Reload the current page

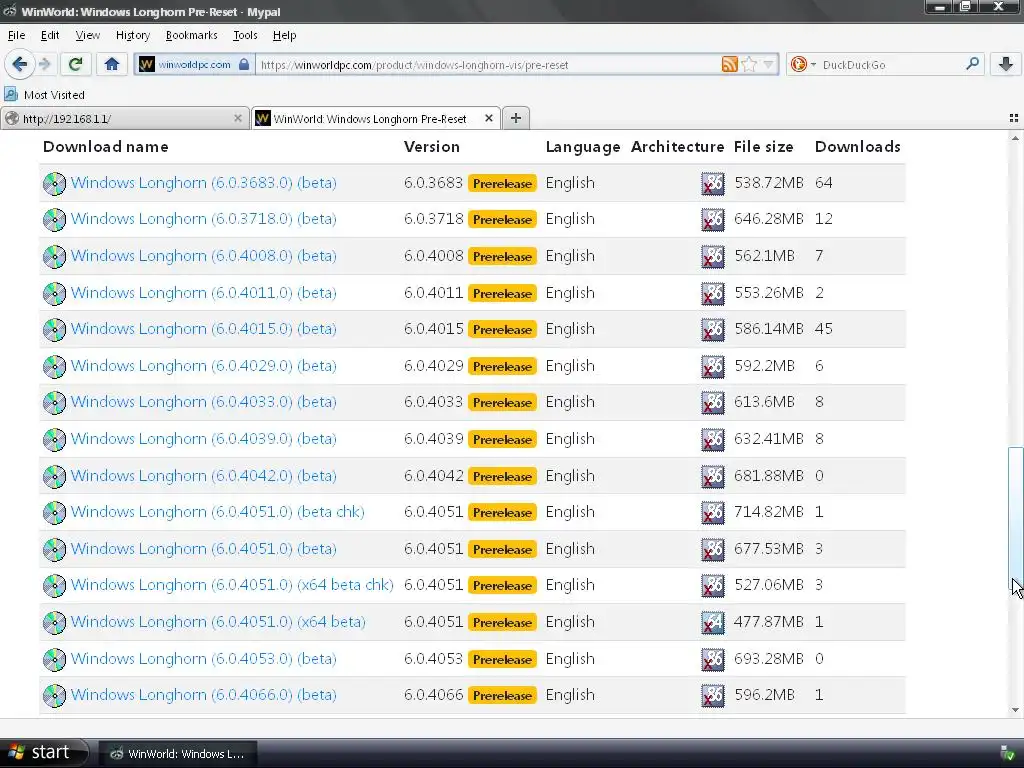click(75, 64)
